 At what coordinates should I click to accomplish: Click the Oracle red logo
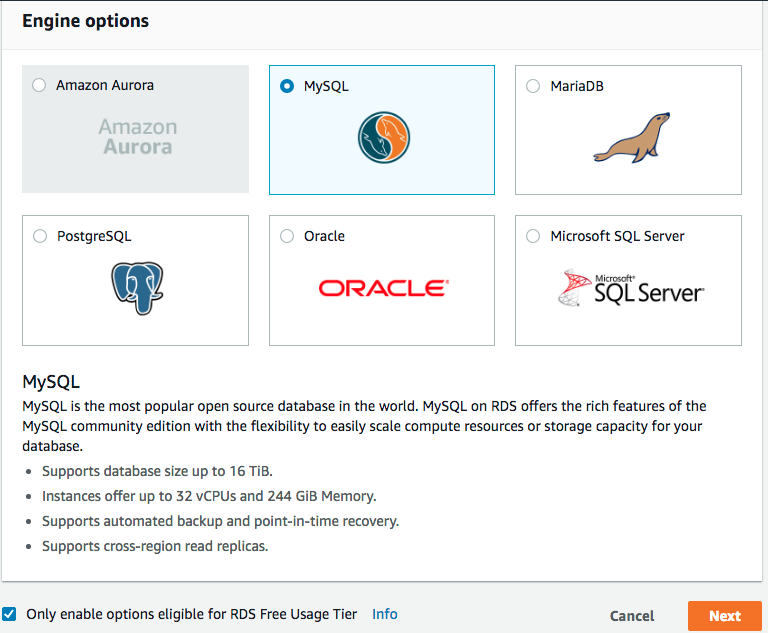pyautogui.click(x=384, y=289)
